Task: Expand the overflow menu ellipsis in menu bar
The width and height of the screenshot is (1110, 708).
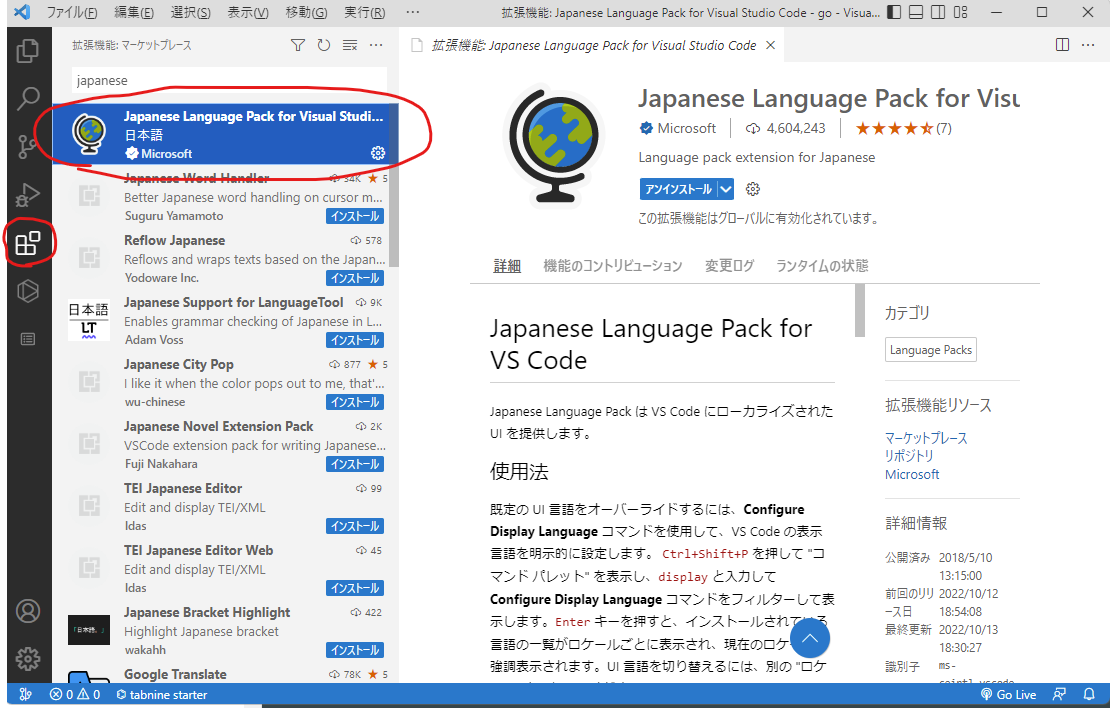Action: point(413,12)
